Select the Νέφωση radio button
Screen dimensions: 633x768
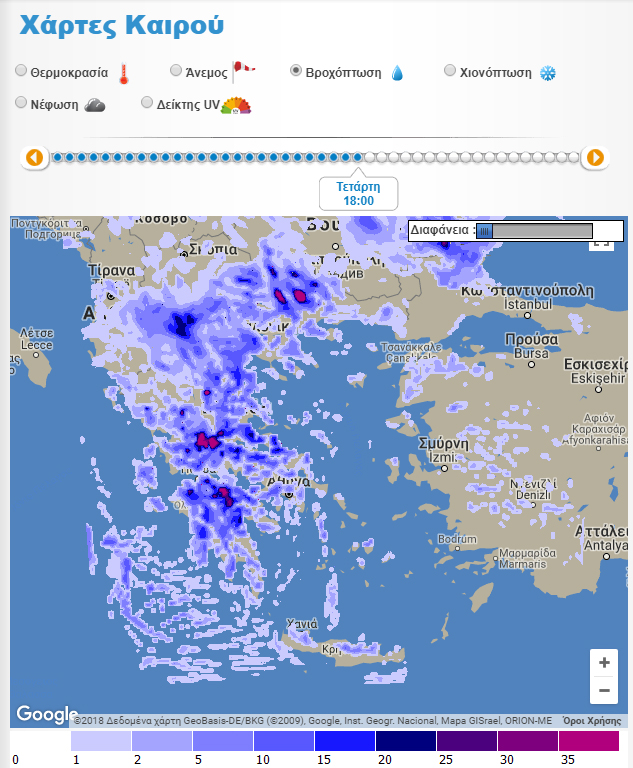22,102
